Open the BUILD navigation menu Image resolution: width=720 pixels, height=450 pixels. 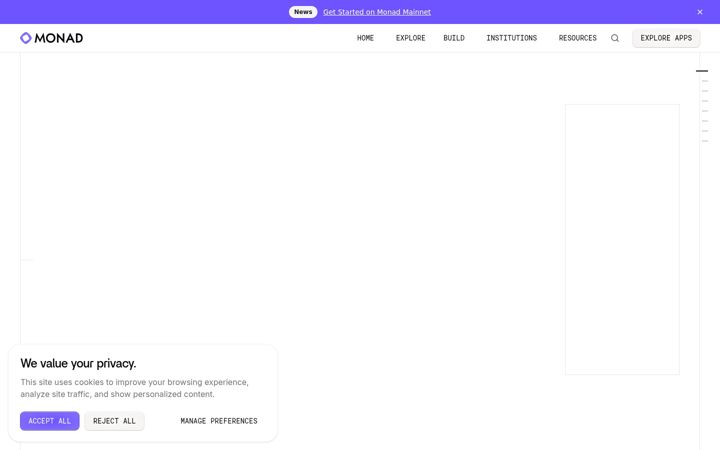(454, 38)
